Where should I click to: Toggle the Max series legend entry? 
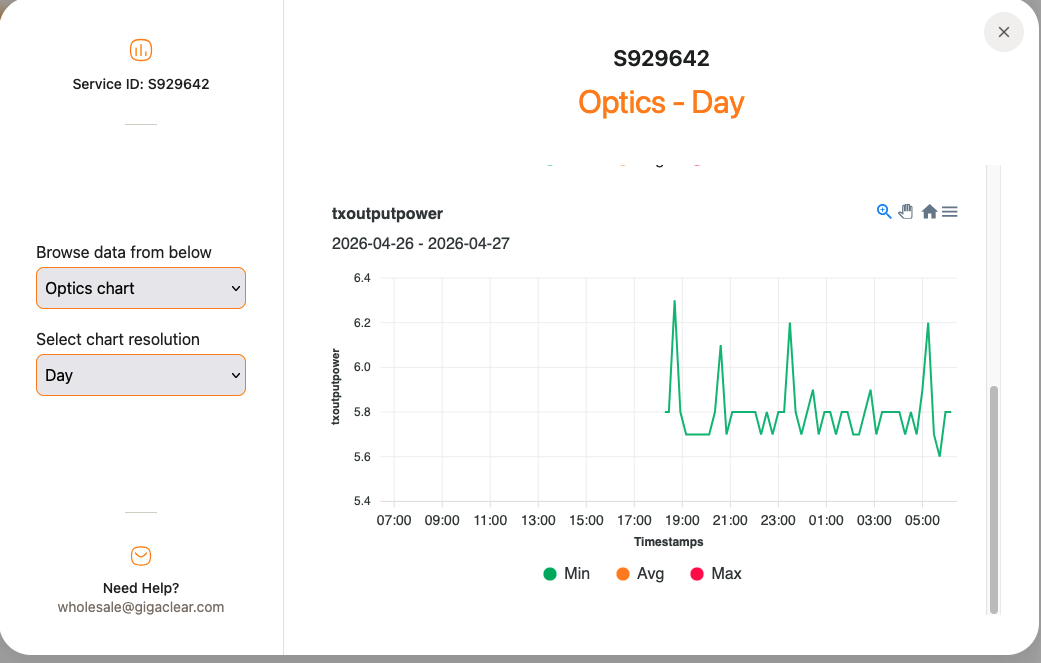point(716,573)
